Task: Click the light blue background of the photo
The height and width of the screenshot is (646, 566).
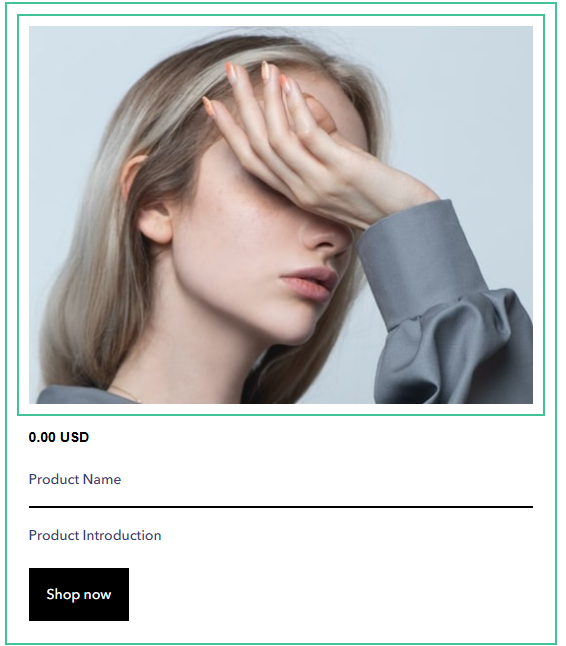Action: click(x=474, y=103)
